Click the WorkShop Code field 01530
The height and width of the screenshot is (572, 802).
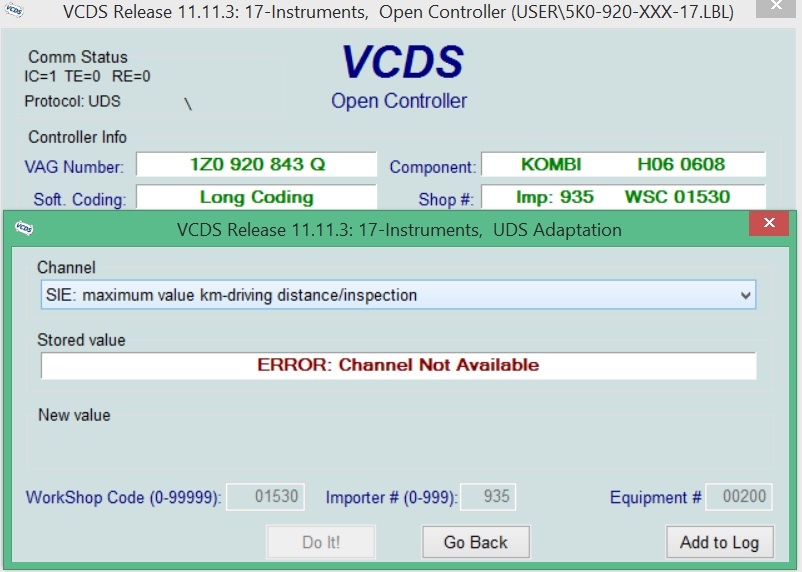pos(265,496)
